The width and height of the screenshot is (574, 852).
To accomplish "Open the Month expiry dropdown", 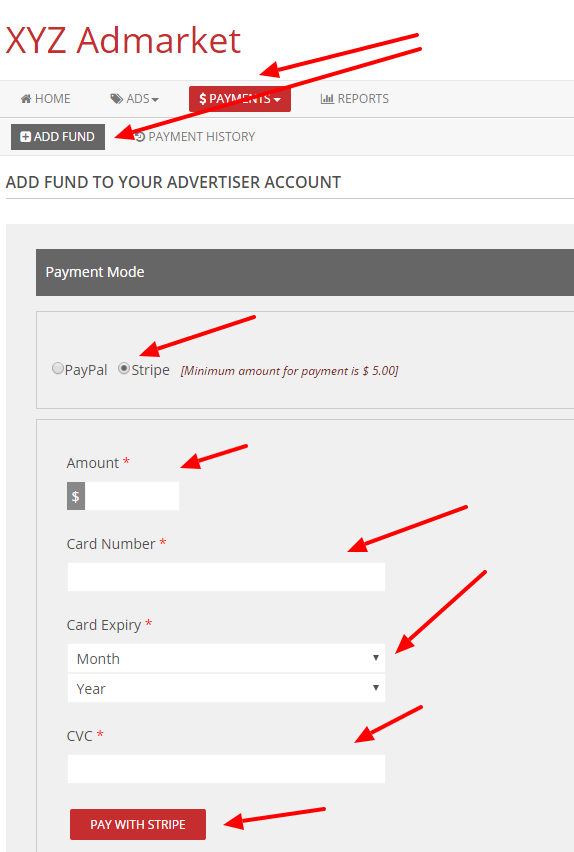I will 226,659.
